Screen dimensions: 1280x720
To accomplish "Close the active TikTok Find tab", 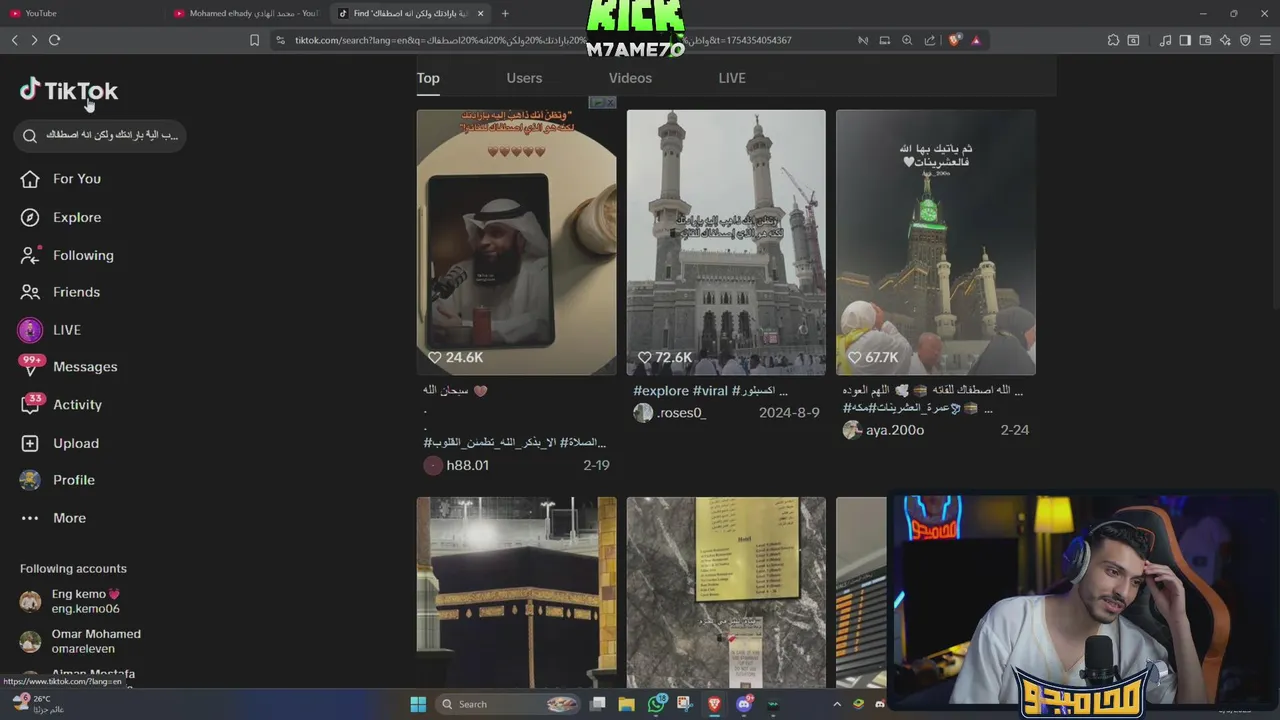I will pos(480,13).
